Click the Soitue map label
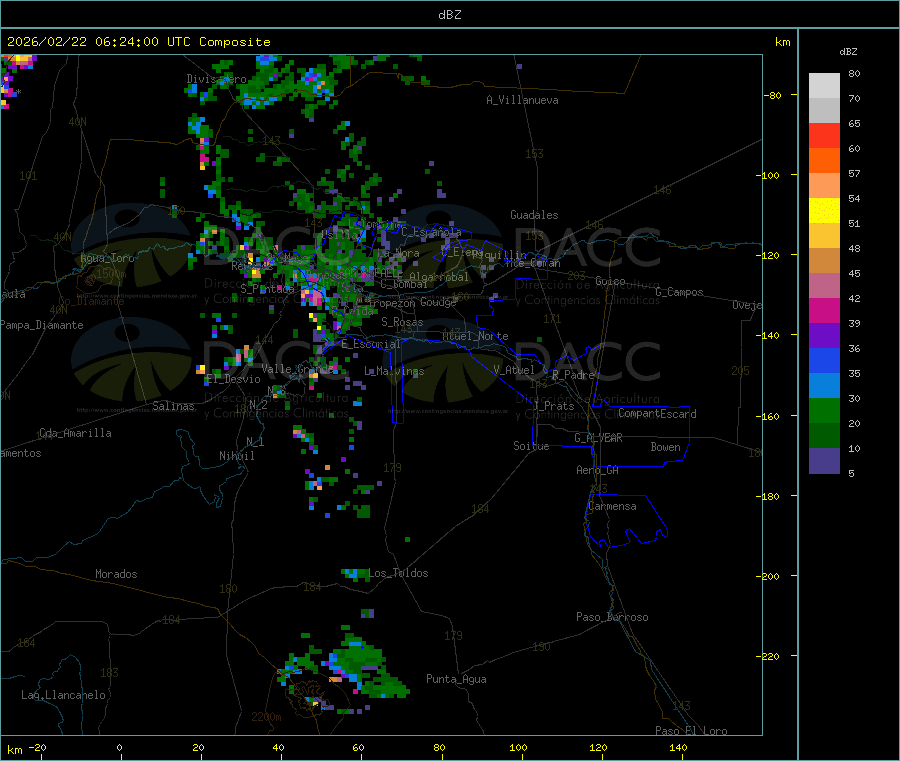 coord(531,446)
